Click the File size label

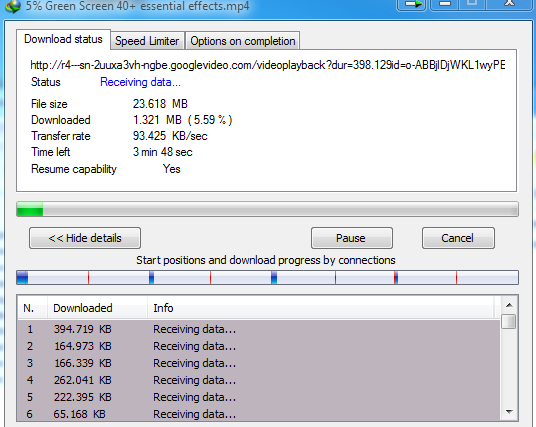click(x=49, y=104)
